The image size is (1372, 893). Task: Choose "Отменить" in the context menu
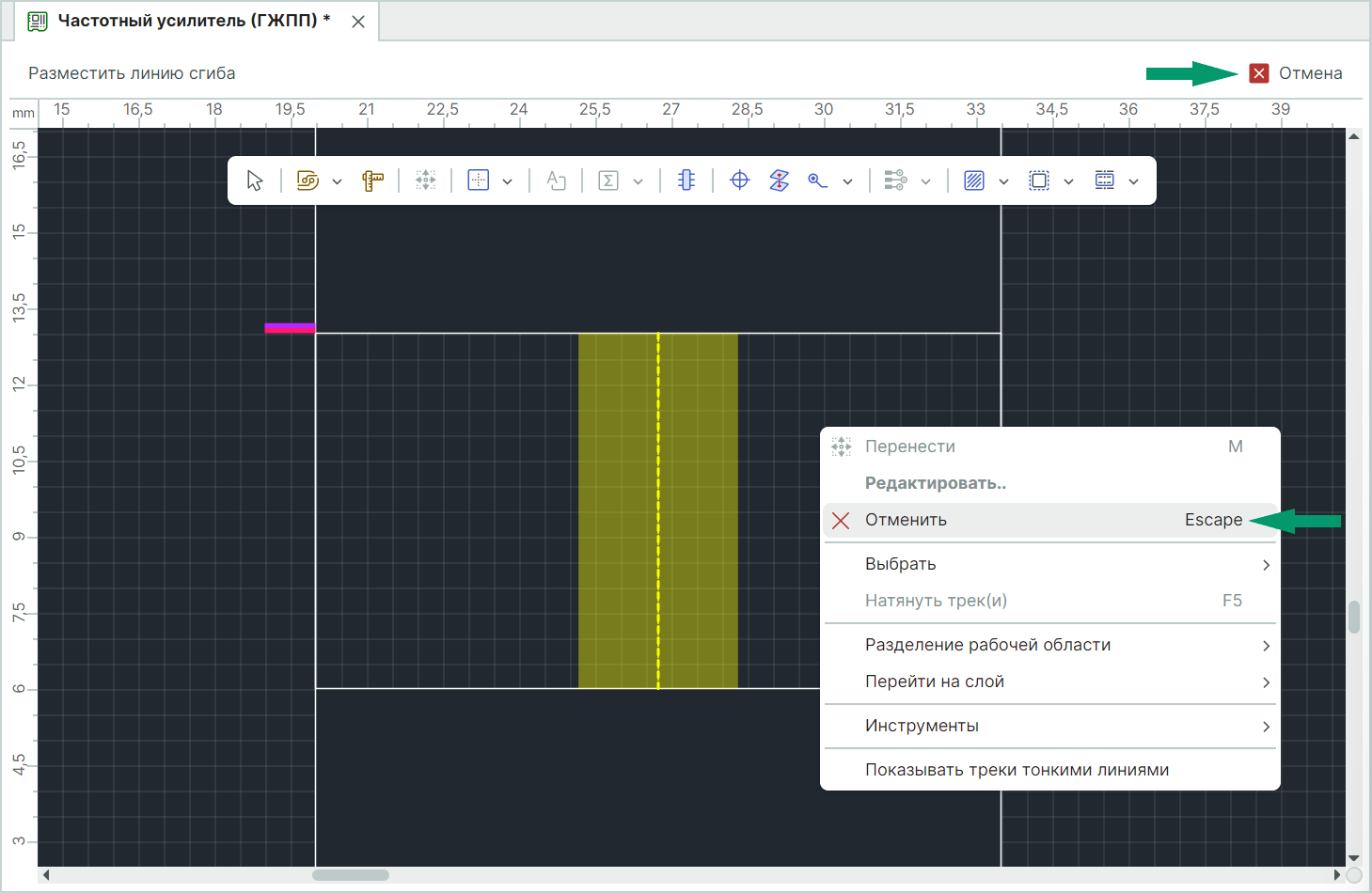click(906, 520)
